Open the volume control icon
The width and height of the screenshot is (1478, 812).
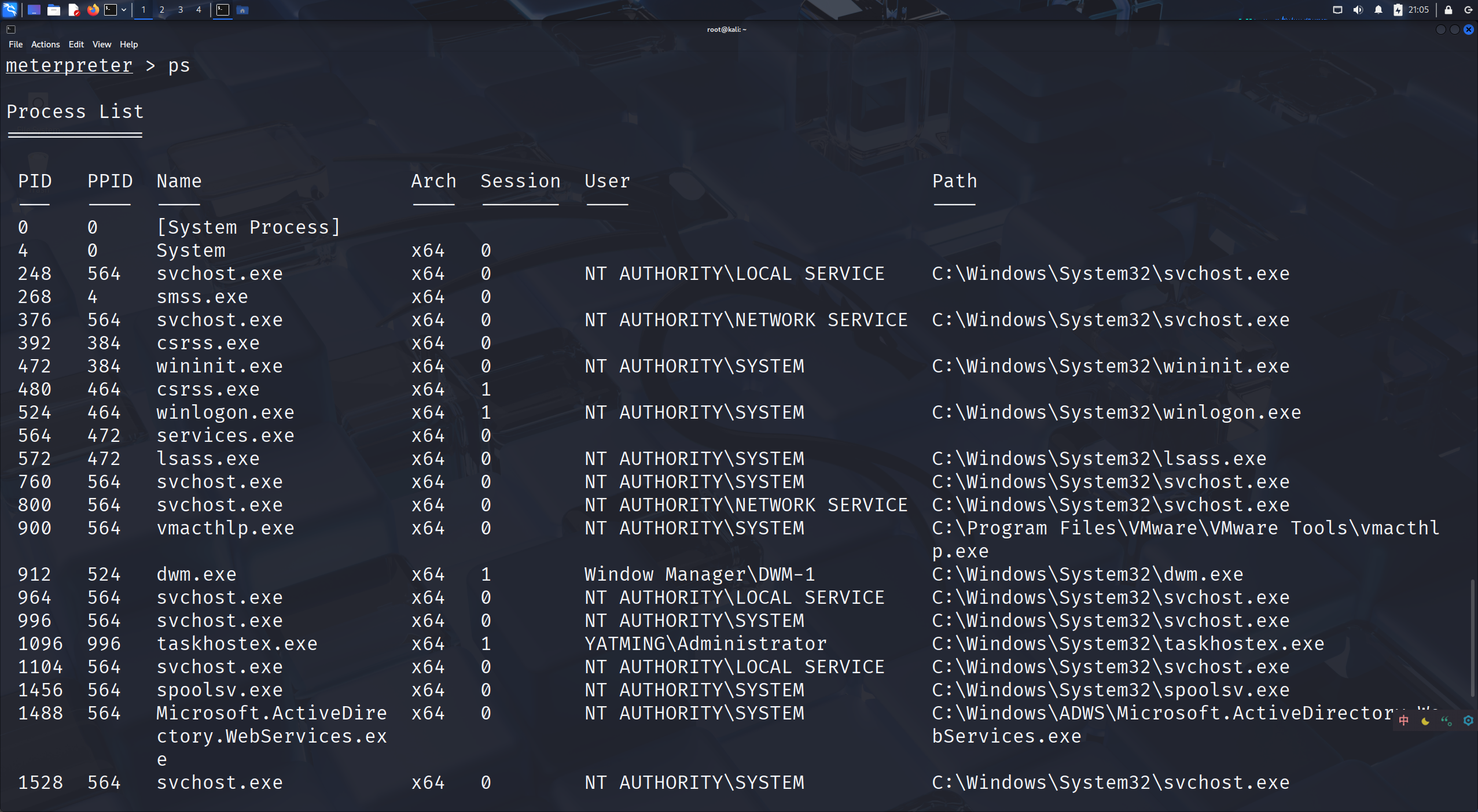[1358, 9]
